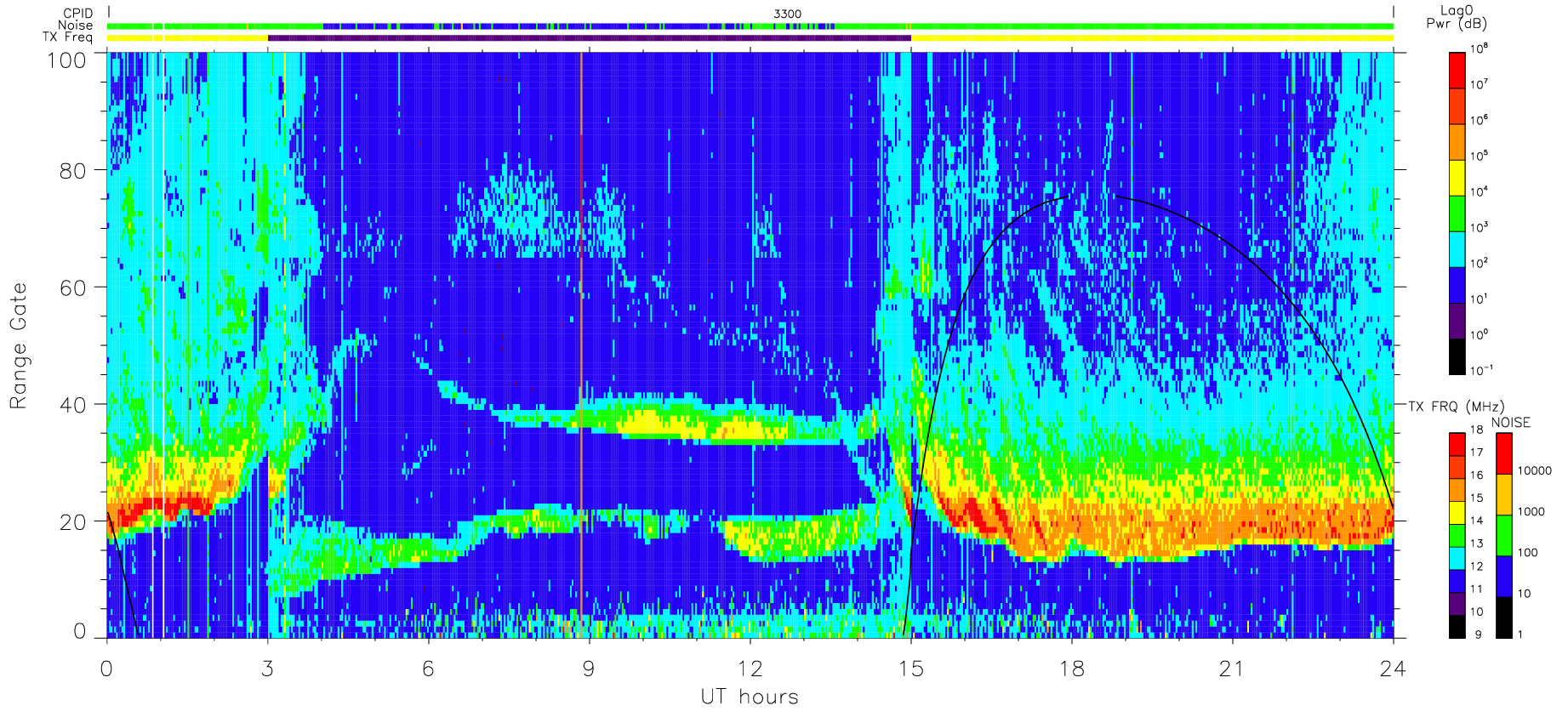Click the yellow segment of the Lag0 Pwr colorbar
The height and width of the screenshot is (723, 1568).
pos(1457,178)
